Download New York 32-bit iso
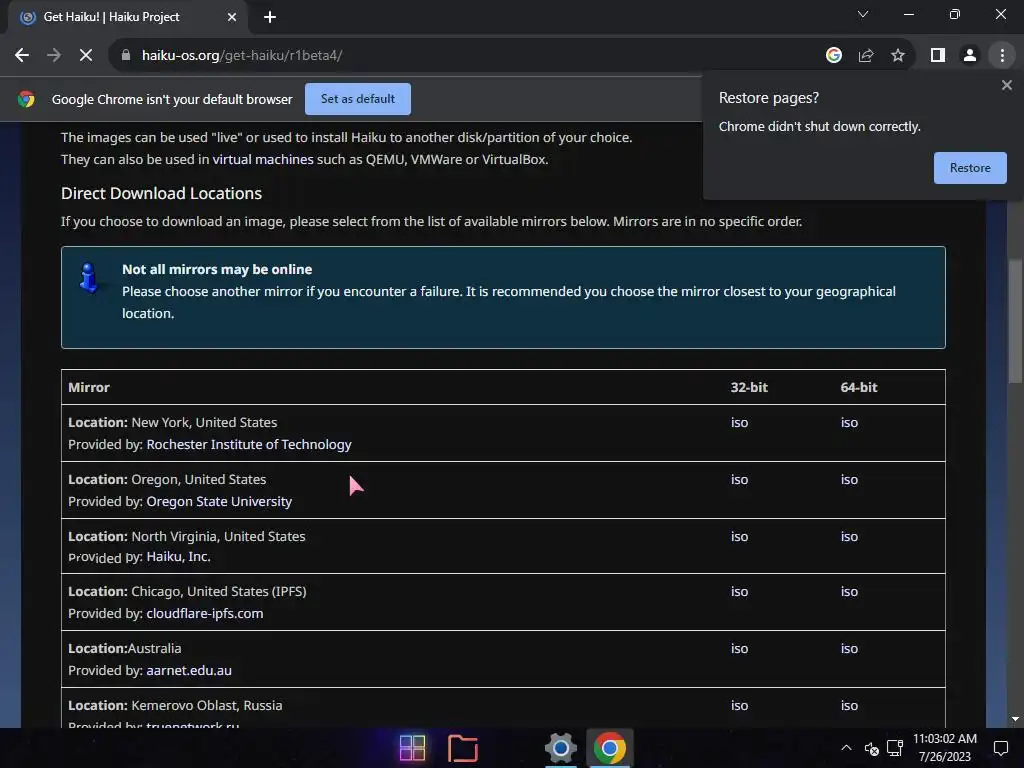The height and width of the screenshot is (768, 1024). coord(739,423)
